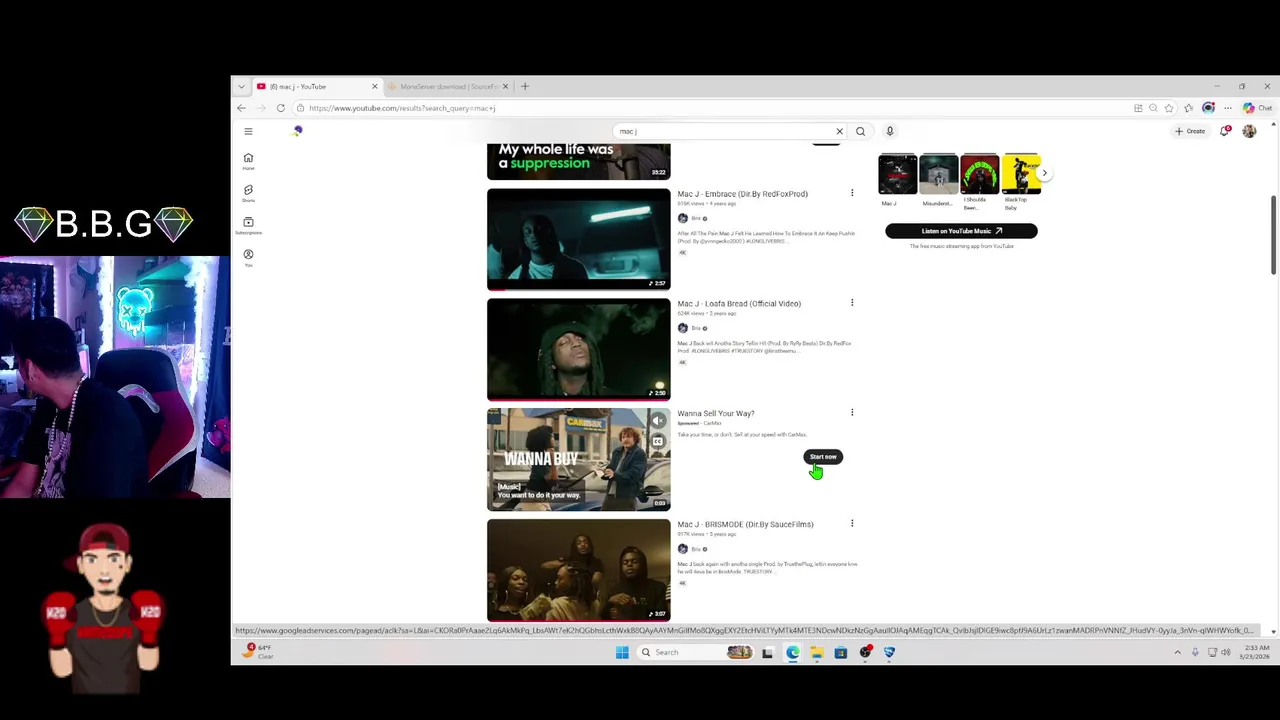Close the MonaServer download tab
Viewport: 1280px width, 720px height.
[505, 86]
